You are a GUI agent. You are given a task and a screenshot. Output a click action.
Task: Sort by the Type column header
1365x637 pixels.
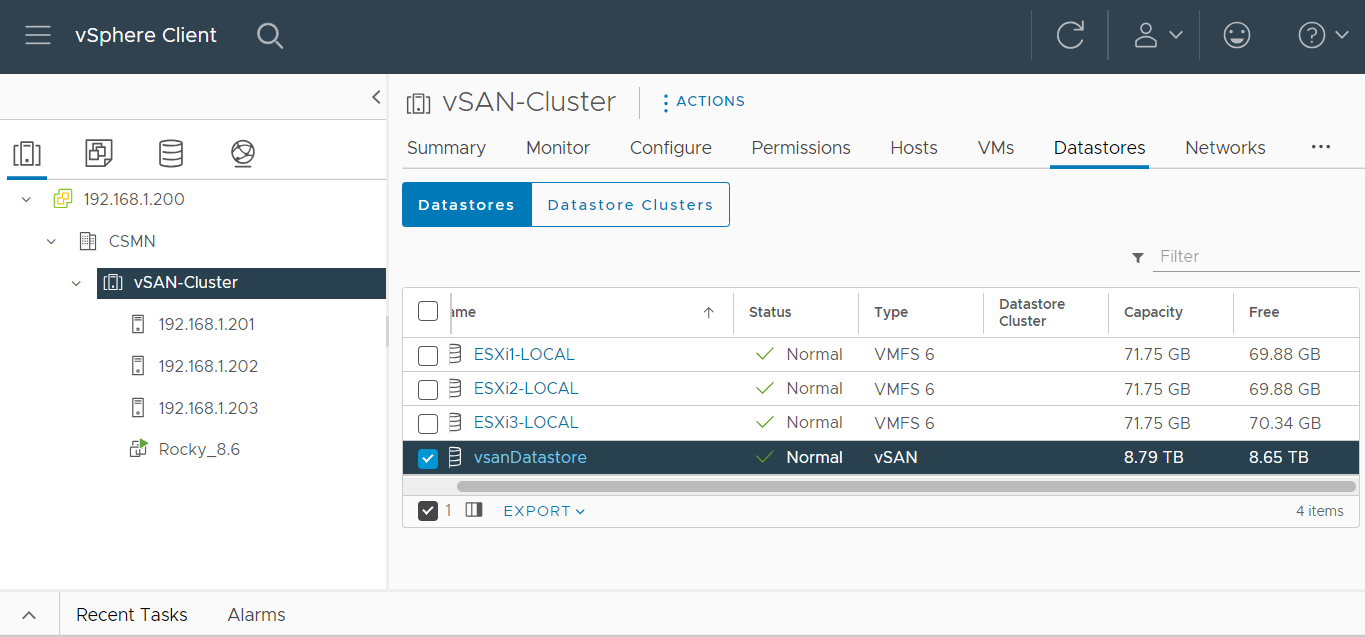pos(891,312)
